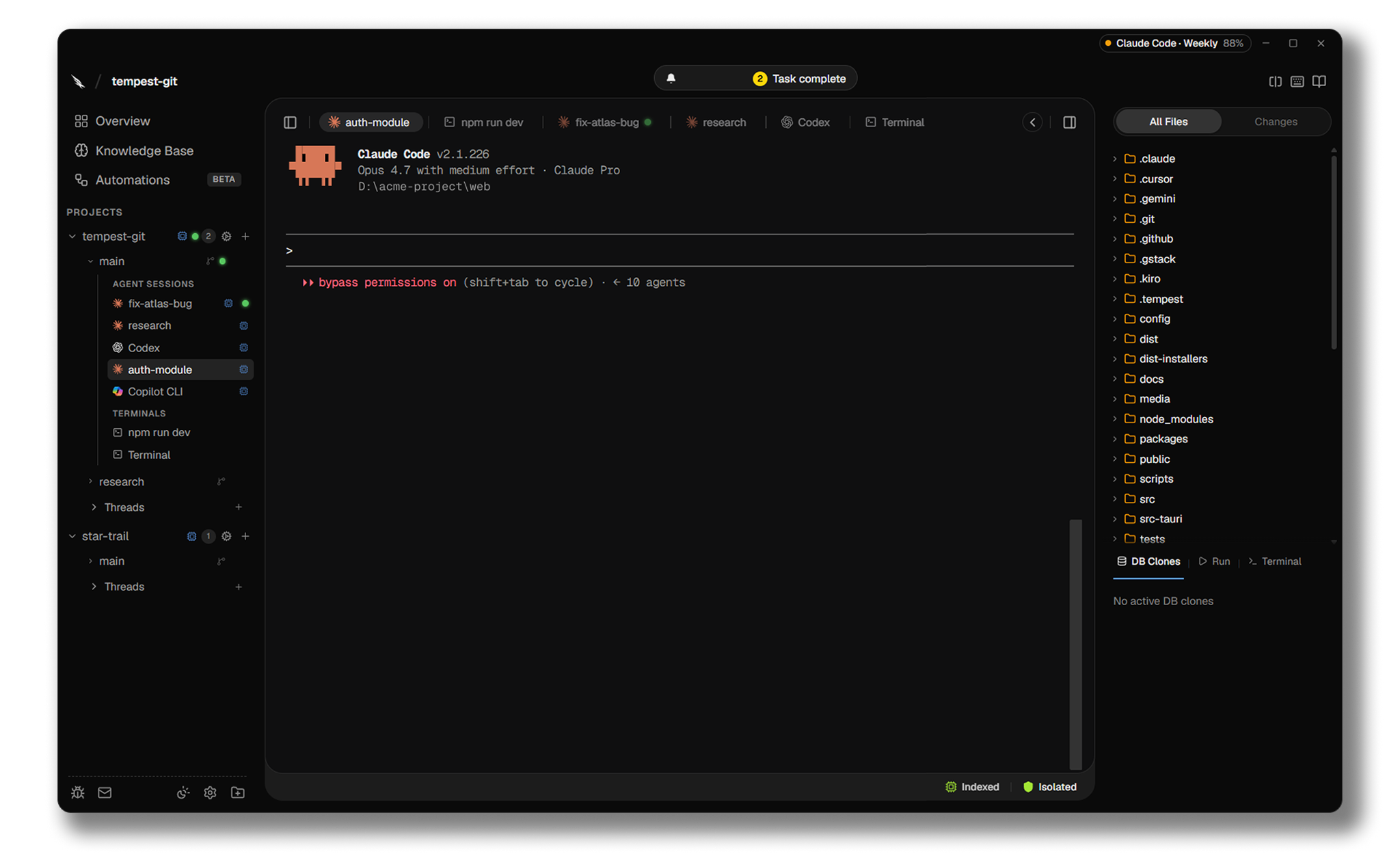Toggle the right panel layout icon
The height and width of the screenshot is (854, 1400).
coord(1069,122)
